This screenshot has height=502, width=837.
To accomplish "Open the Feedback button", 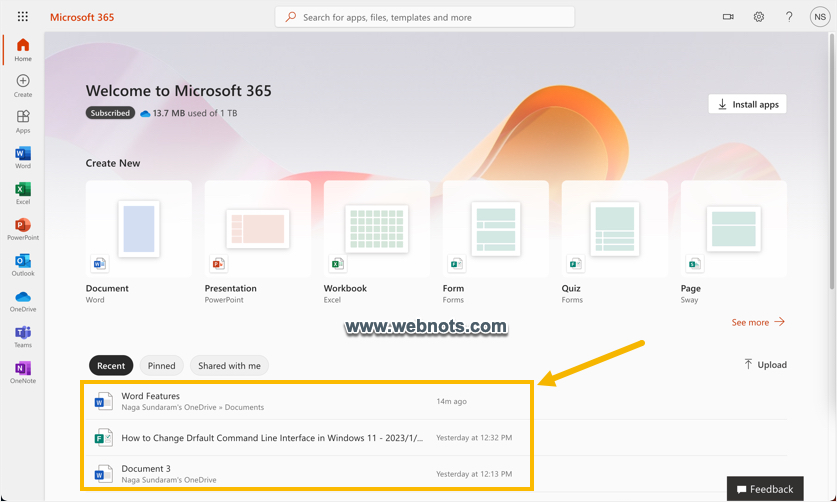I will click(765, 489).
